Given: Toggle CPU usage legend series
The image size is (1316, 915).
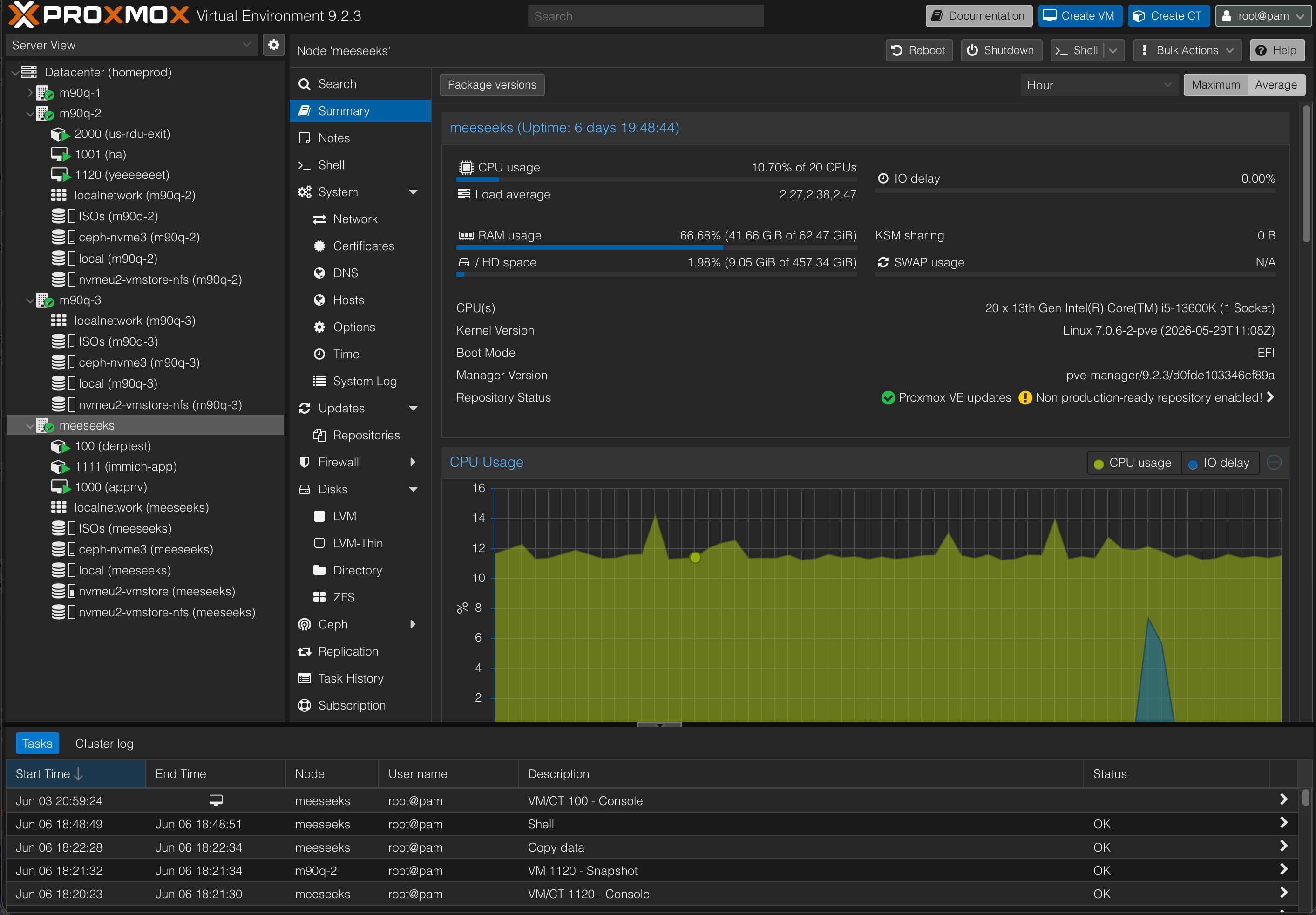Looking at the screenshot, I should 1134,463.
